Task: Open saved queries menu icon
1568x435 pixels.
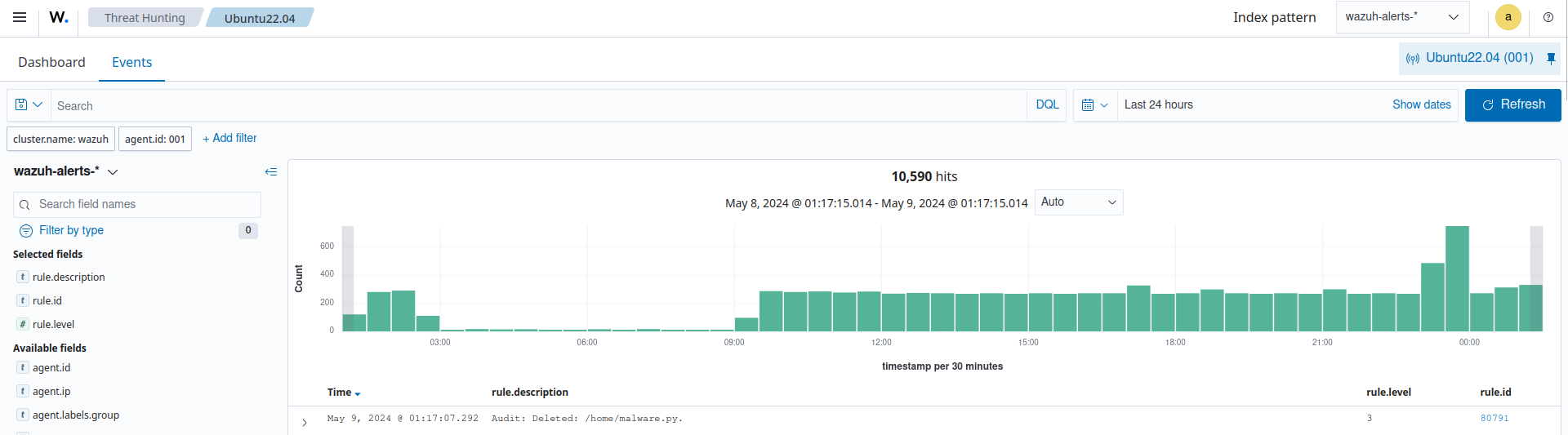Action: click(29, 105)
